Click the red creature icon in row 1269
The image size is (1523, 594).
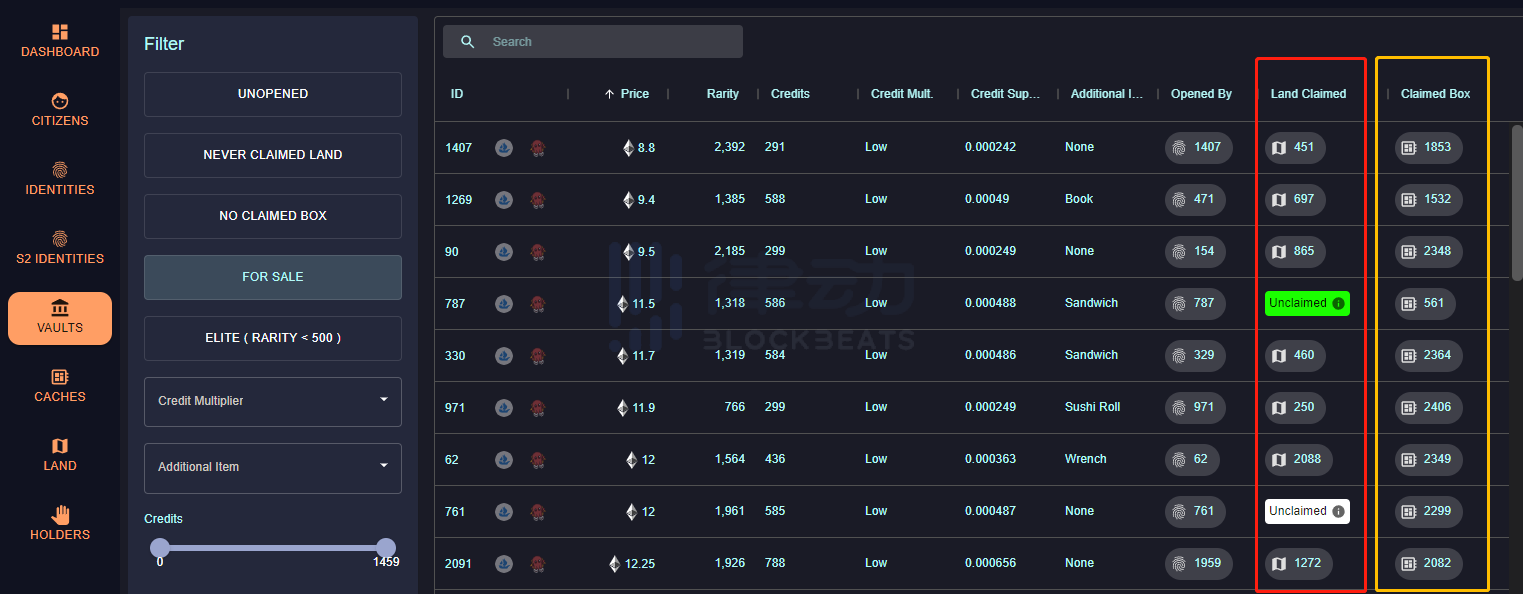coord(538,200)
